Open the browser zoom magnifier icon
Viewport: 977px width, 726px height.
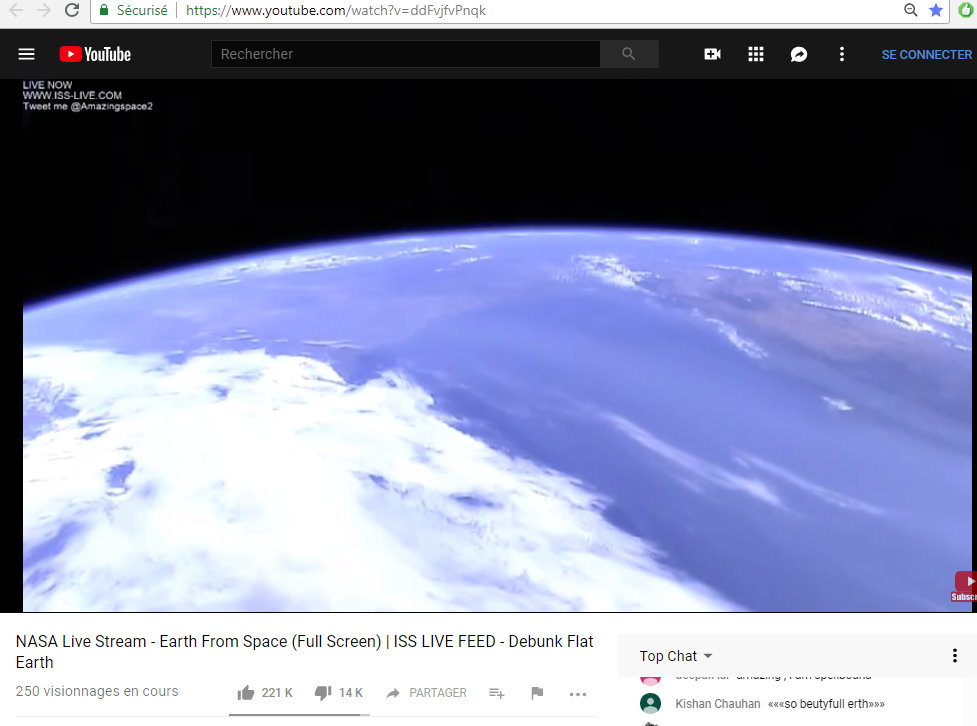click(910, 10)
